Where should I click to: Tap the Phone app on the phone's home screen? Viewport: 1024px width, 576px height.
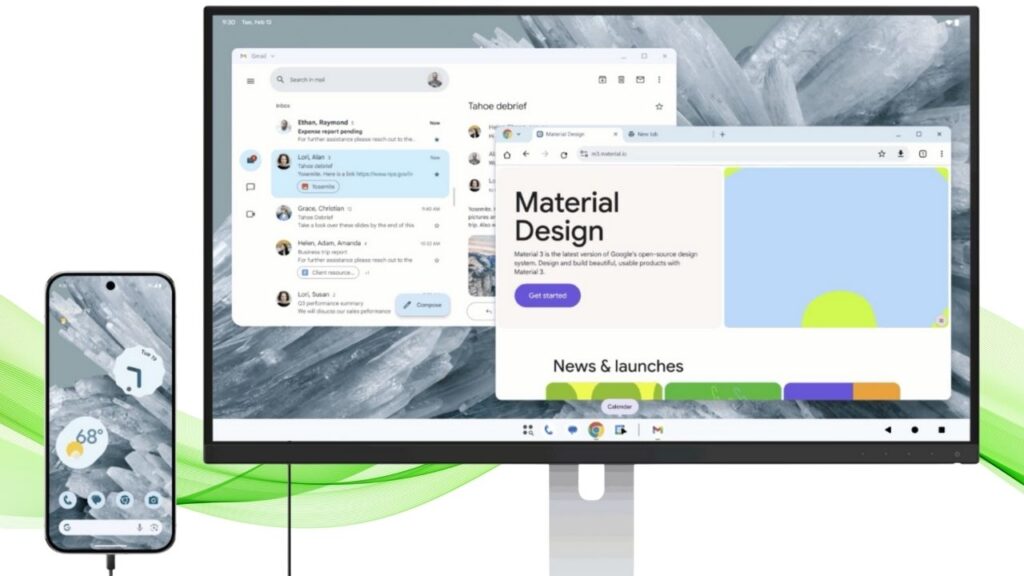pyautogui.click(x=67, y=500)
